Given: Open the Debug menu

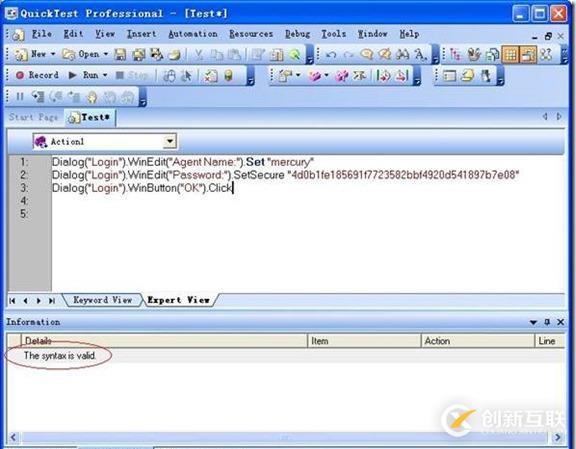Looking at the screenshot, I should click(298, 34).
